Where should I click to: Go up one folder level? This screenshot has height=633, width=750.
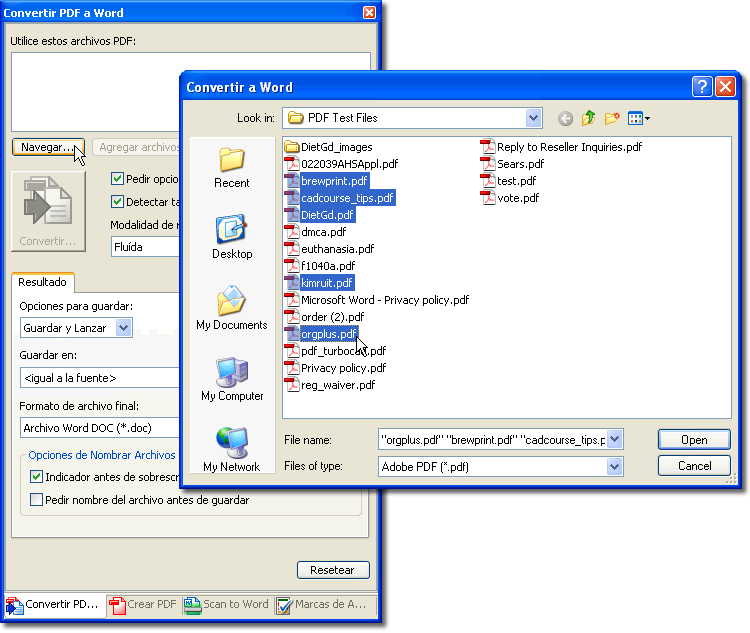588,118
